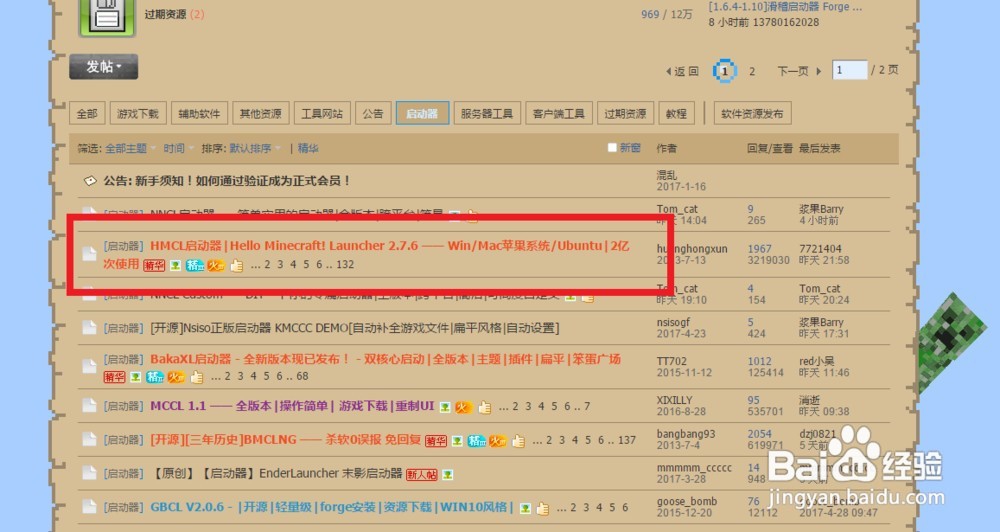Screen dimensions: 1000x532
Task: Click thumbs-up icon on MCCL 1.1 thread
Action: (x=485, y=407)
